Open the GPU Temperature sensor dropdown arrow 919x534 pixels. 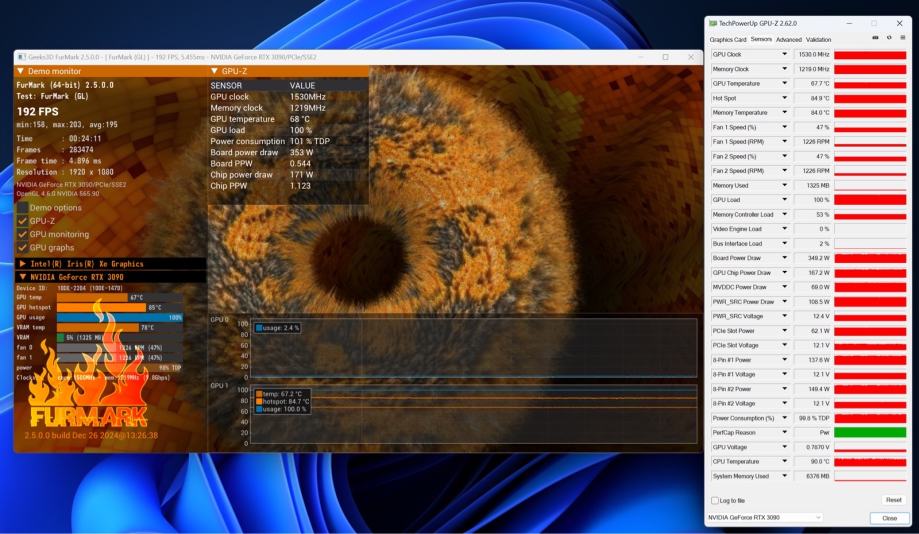click(784, 84)
